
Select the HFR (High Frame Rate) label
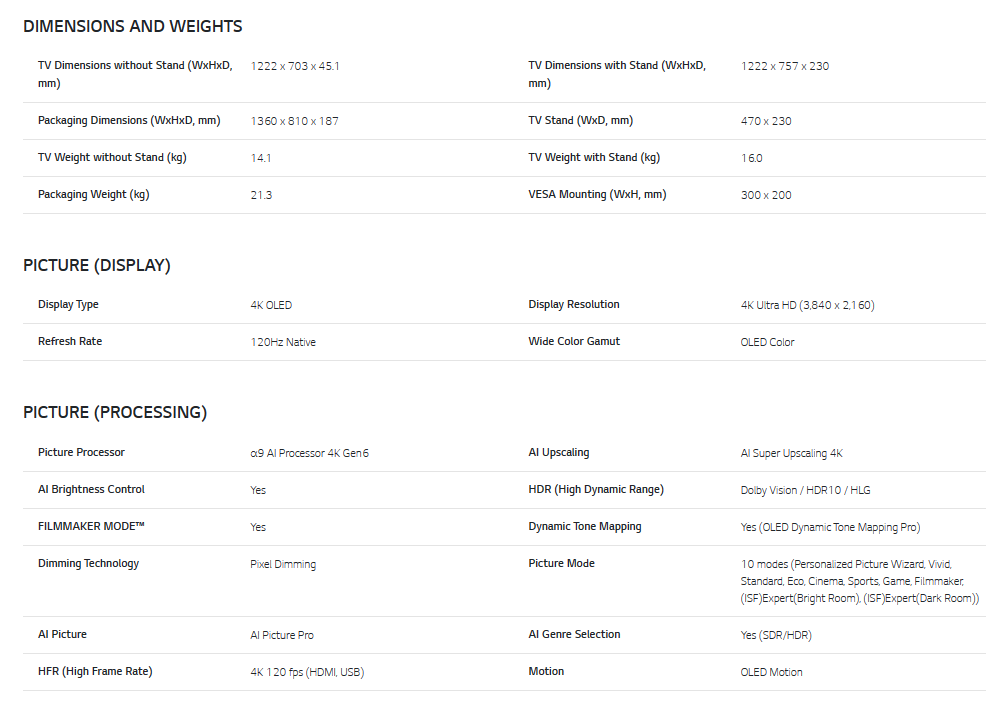coord(95,672)
